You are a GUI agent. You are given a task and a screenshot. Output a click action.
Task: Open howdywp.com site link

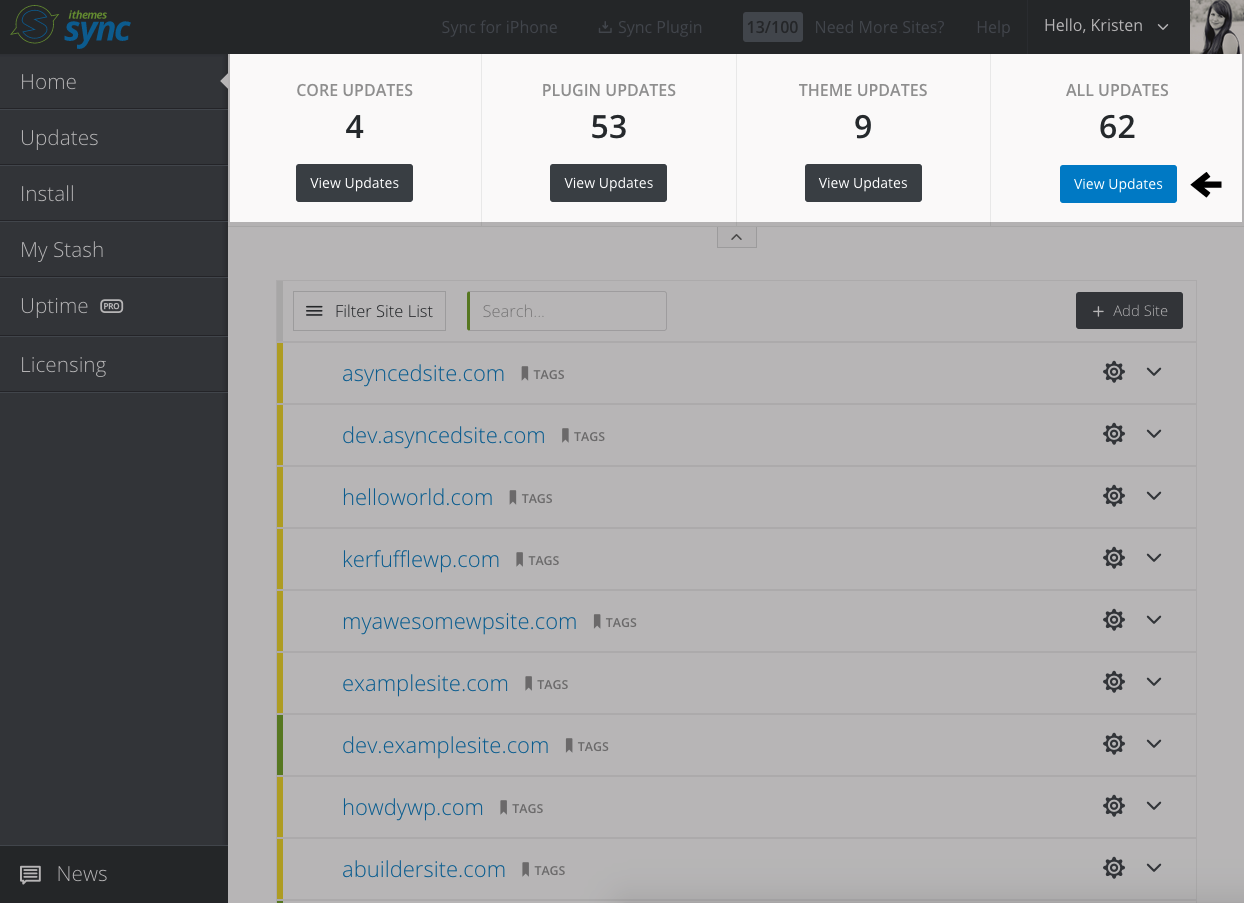click(x=412, y=808)
